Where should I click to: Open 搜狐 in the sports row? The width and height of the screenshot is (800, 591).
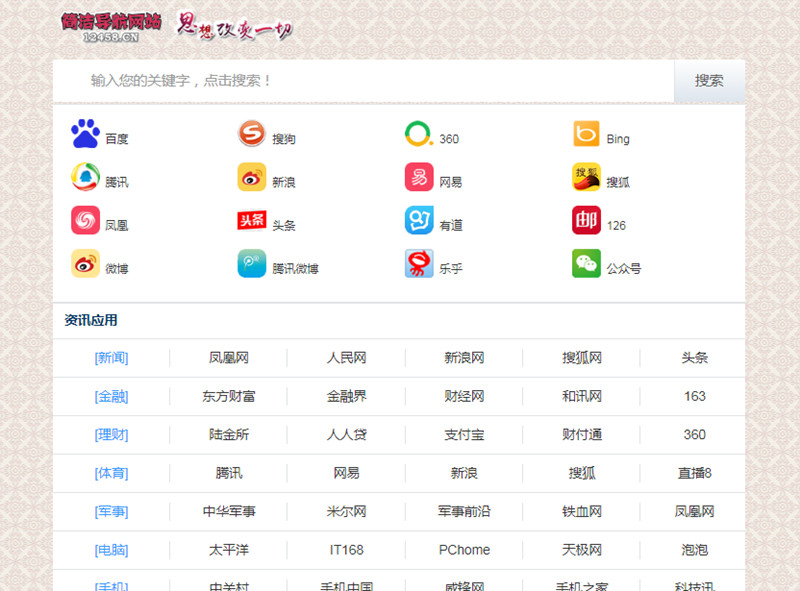point(582,473)
